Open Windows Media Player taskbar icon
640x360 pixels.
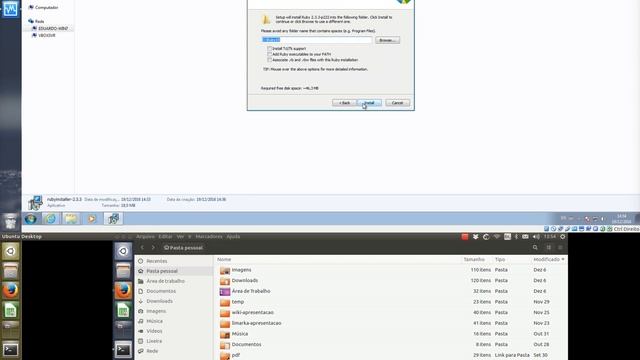click(x=92, y=219)
